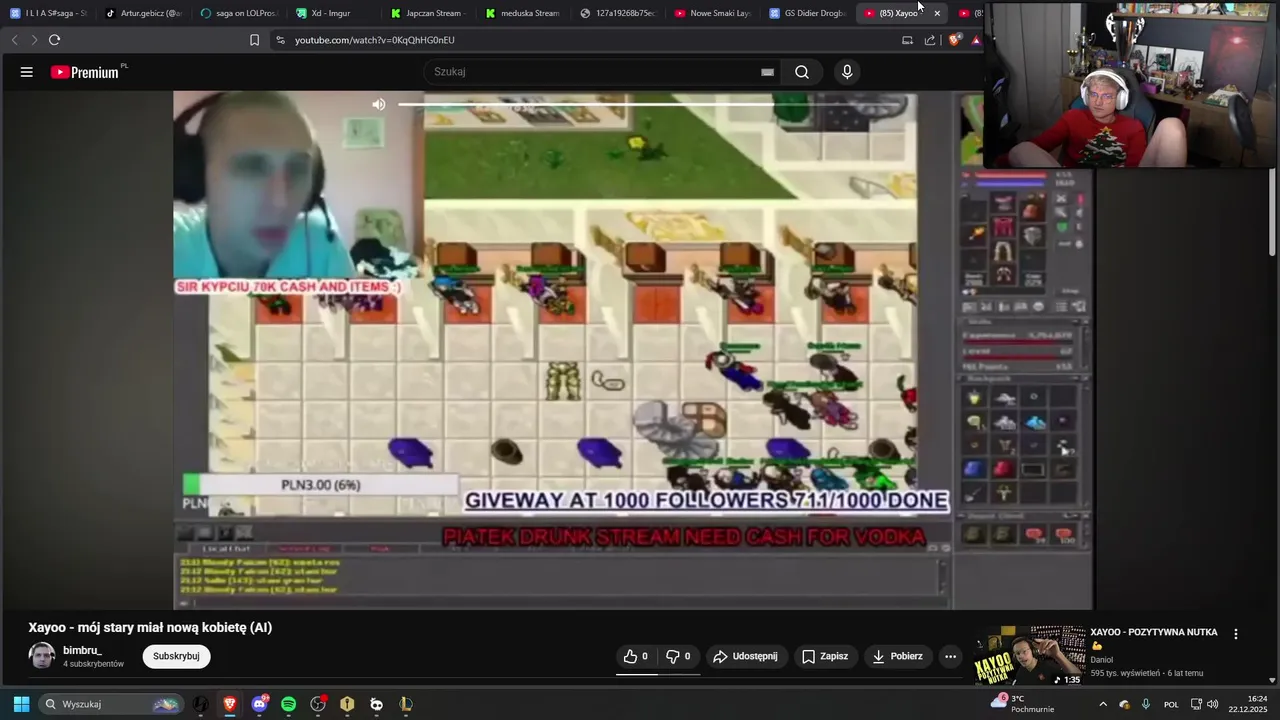Switch to the GS Didier Drogba tab
Image resolution: width=1280 pixels, height=720 pixels.
tap(808, 13)
